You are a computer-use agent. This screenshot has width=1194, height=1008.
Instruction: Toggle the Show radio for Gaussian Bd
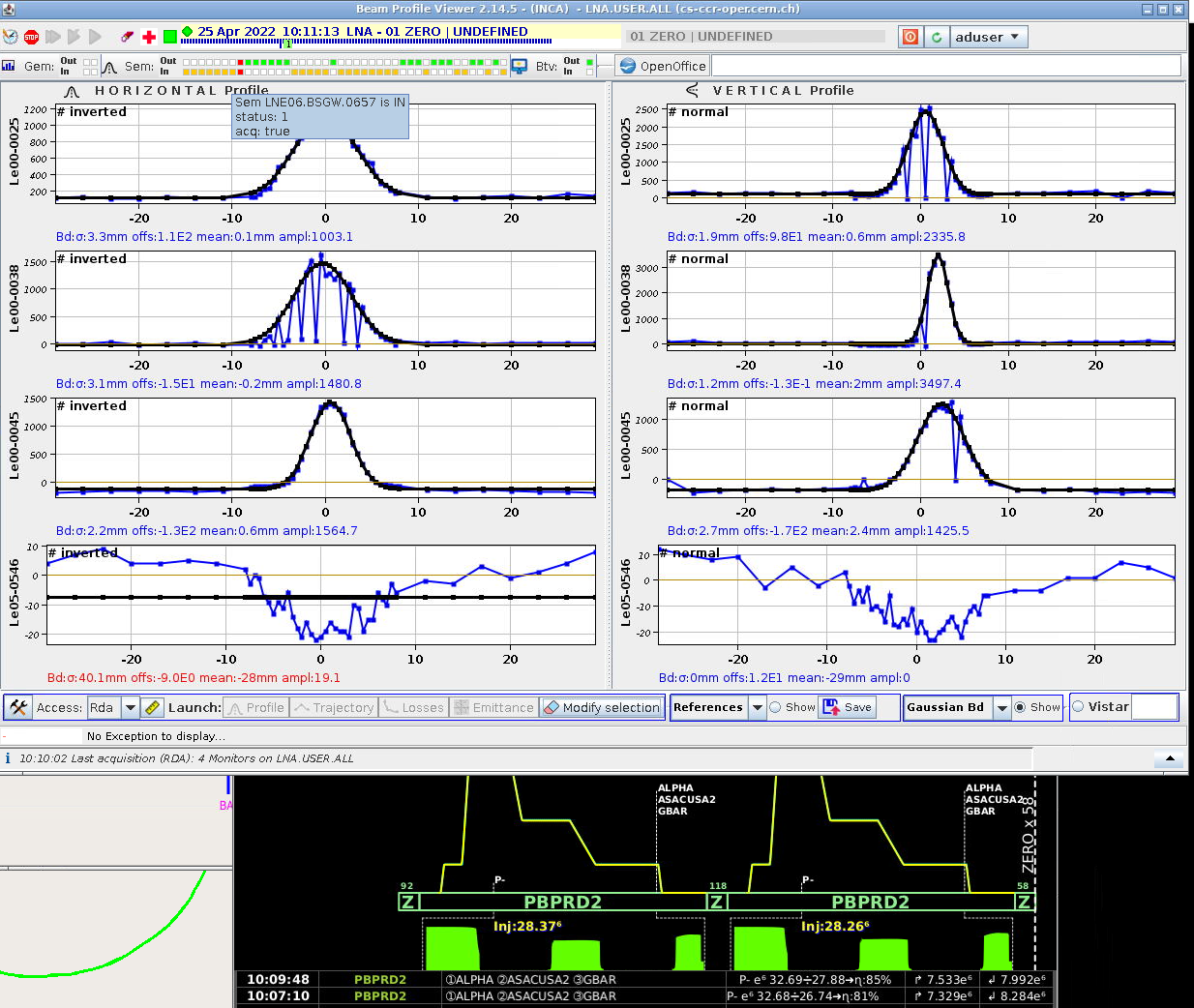1020,707
